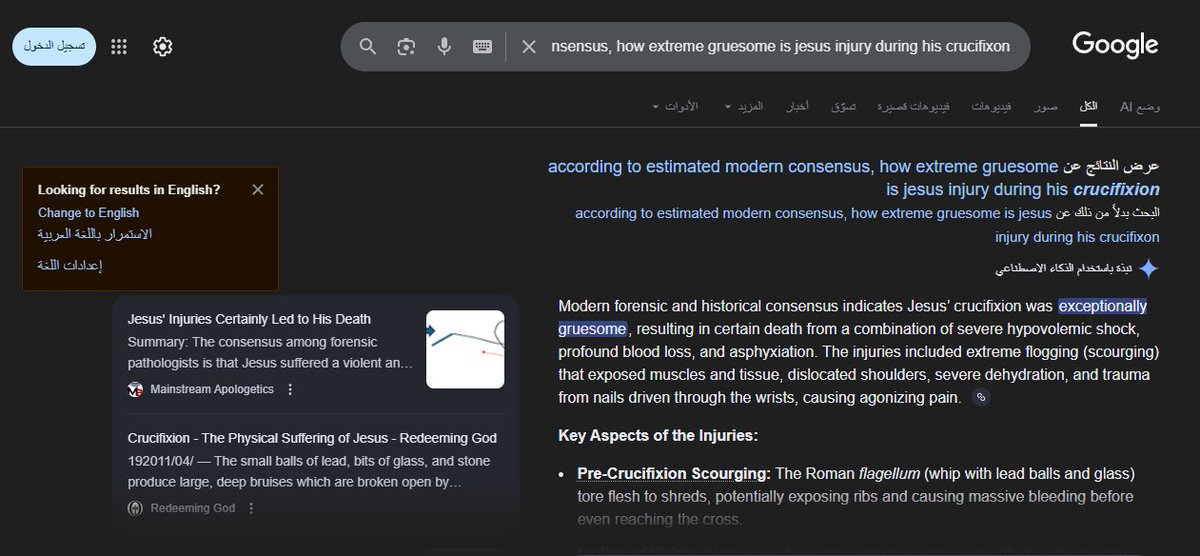Screen dimensions: 1200x556
Task: Start voice search with microphone
Action: pyautogui.click(x=444, y=47)
